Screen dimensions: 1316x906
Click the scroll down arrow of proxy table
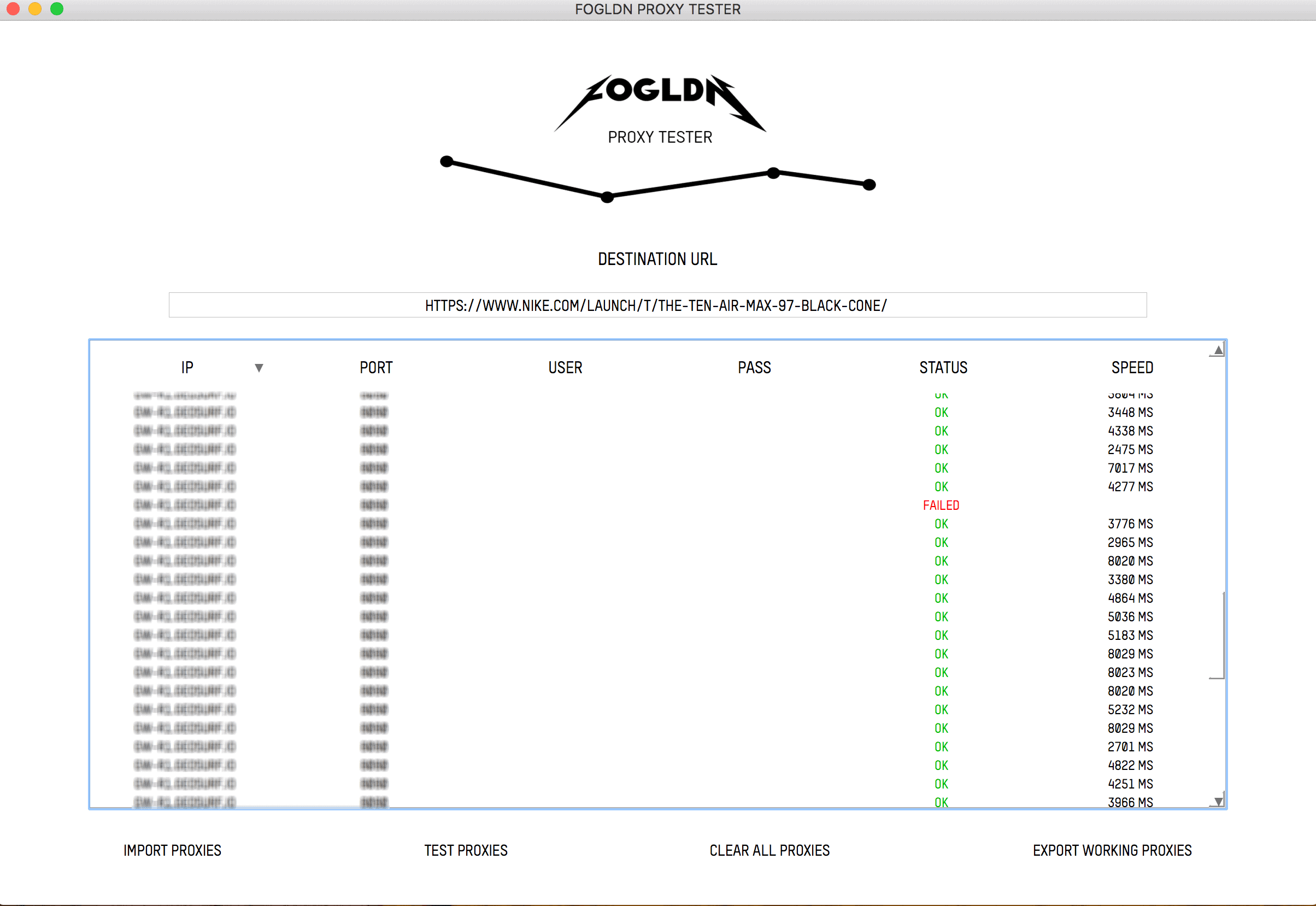[1218, 802]
